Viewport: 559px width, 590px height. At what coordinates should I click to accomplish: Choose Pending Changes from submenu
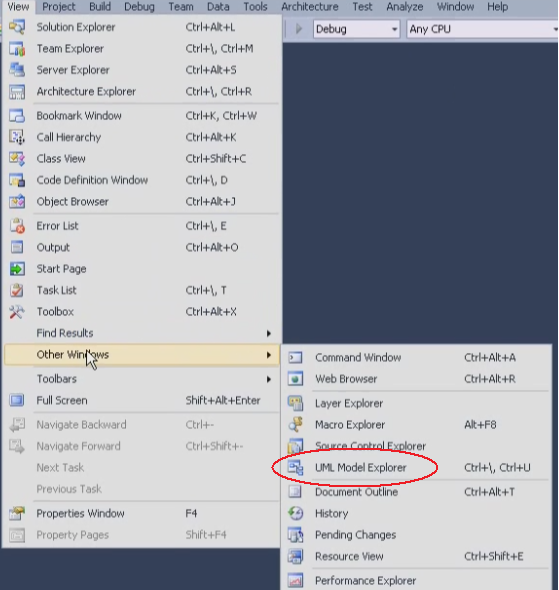[x=417, y=535]
